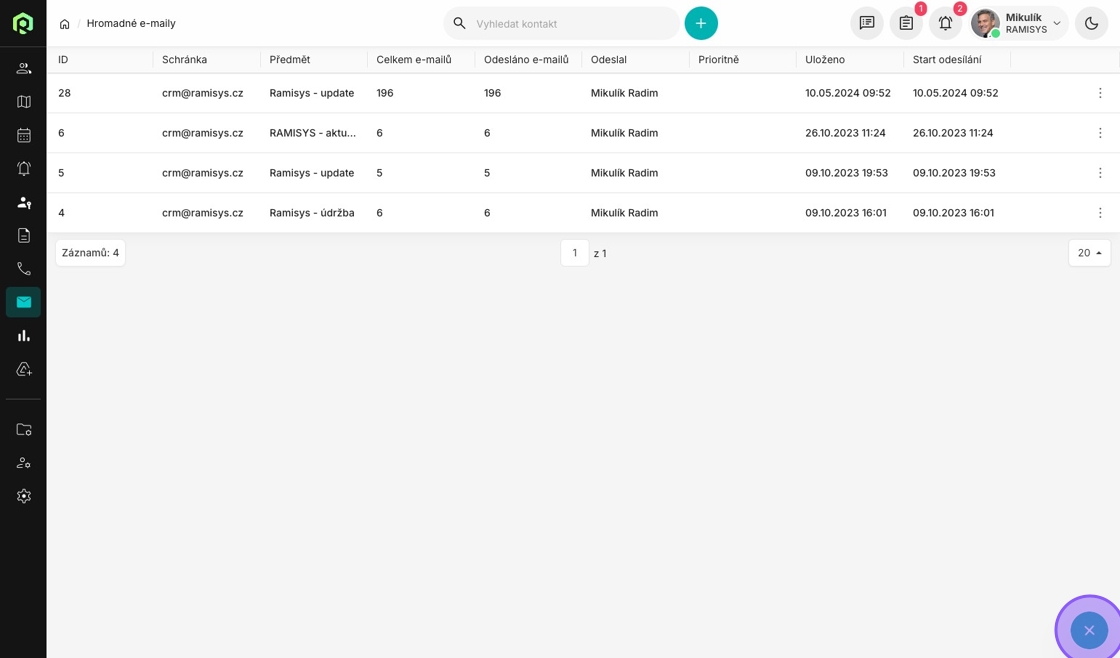Viewport: 1120px width, 658px height.
Task: Open the calendar icon in the sidebar
Action: [x=24, y=135]
